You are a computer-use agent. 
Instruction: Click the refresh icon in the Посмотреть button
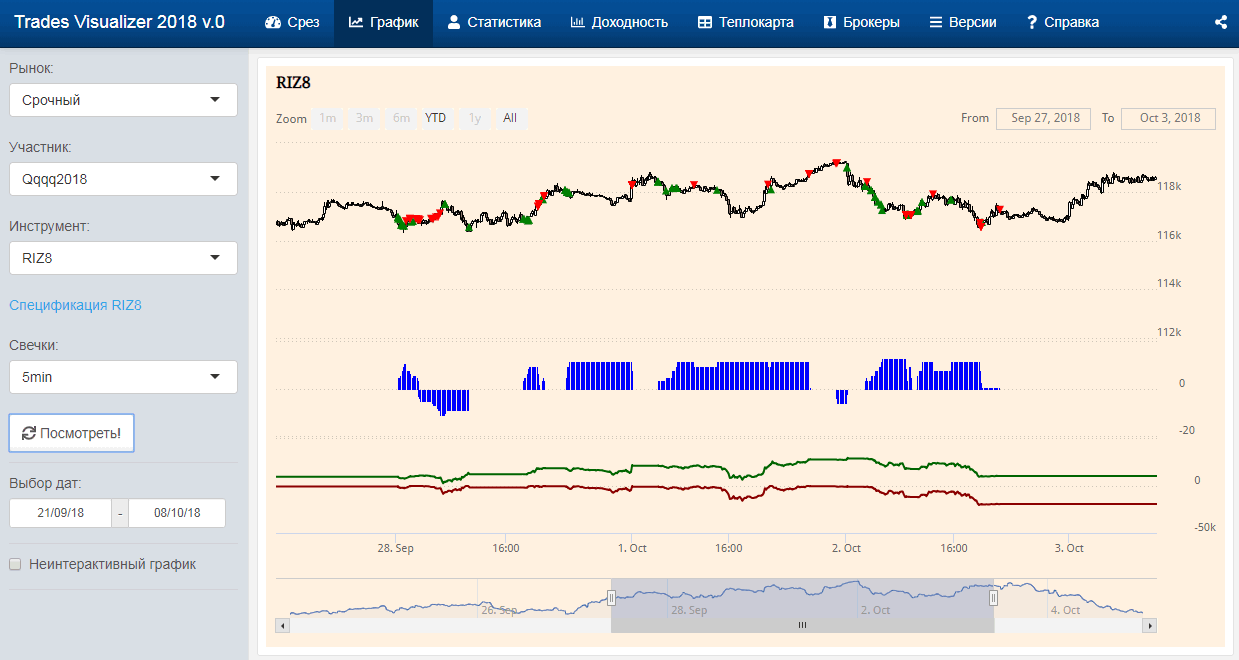click(28, 433)
